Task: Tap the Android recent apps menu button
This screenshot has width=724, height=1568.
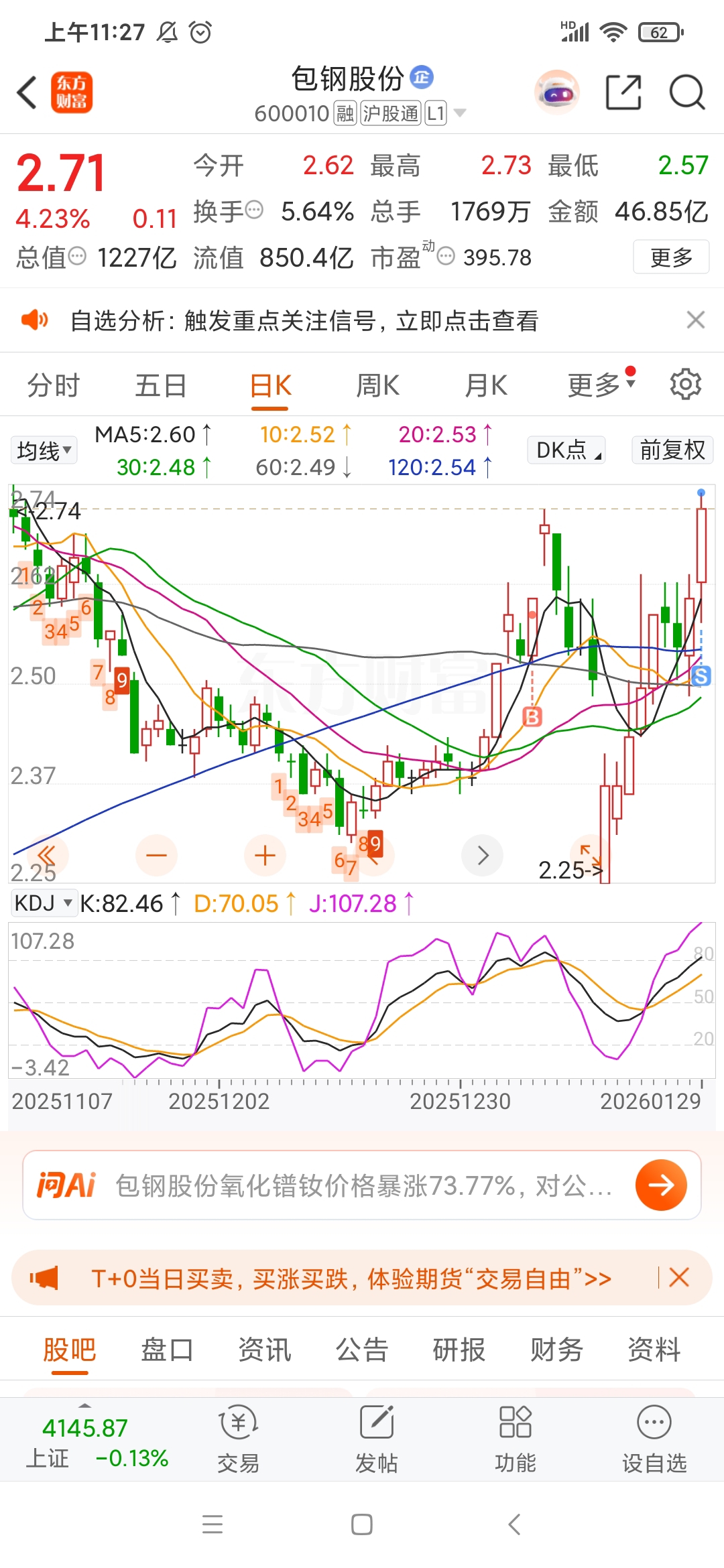Action: point(213,1524)
